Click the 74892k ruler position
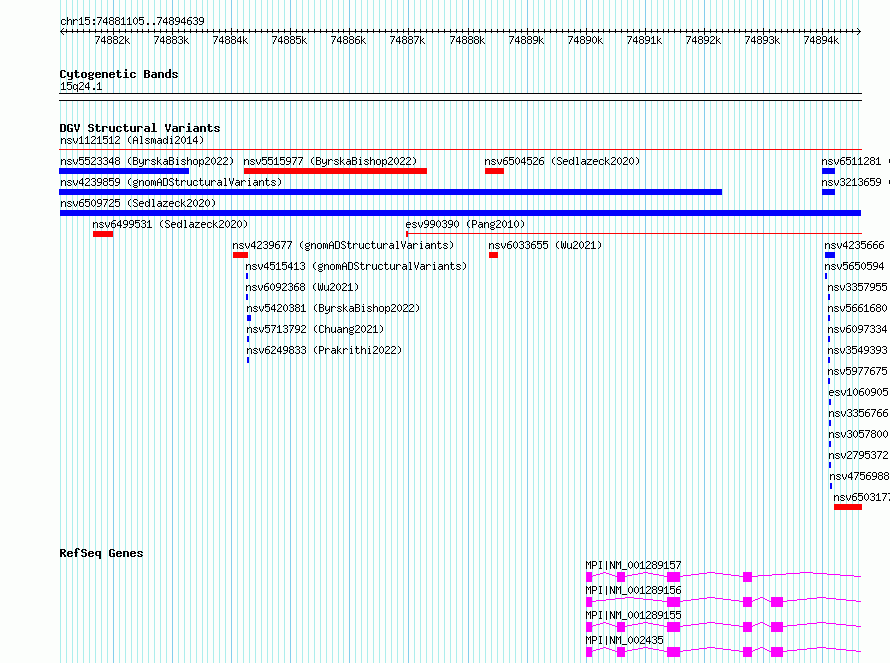The height and width of the screenshot is (663, 890). (x=703, y=40)
